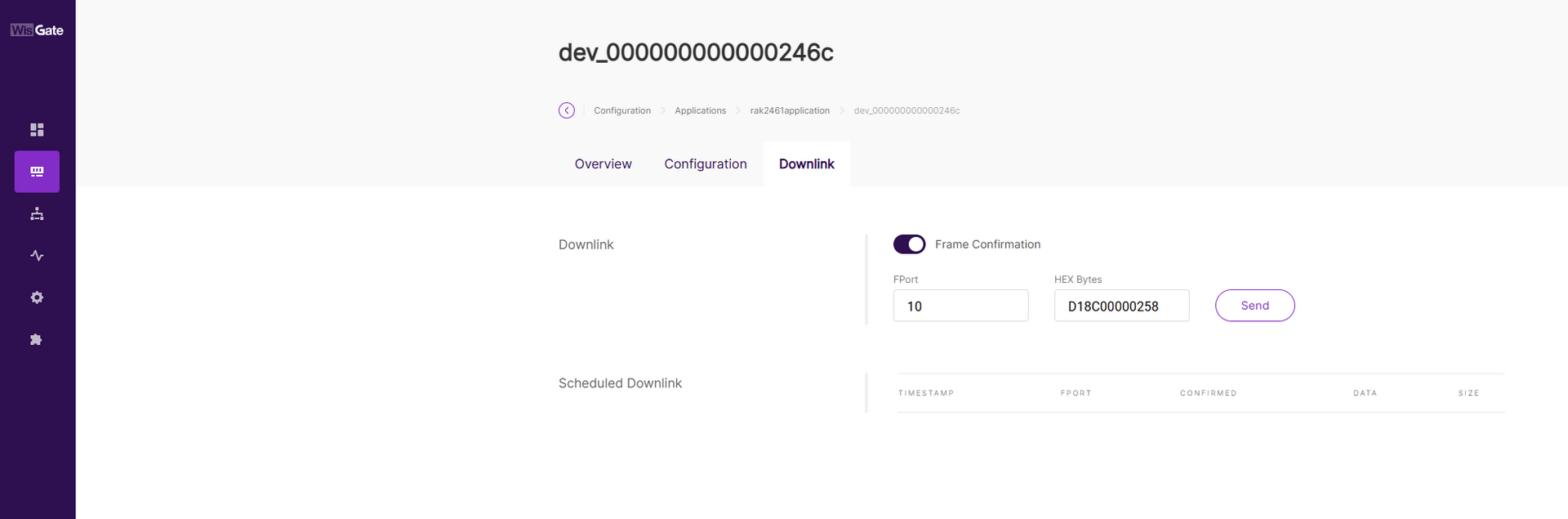1568x519 pixels.
Task: Open the Settings gear in sidebar
Action: 37,298
